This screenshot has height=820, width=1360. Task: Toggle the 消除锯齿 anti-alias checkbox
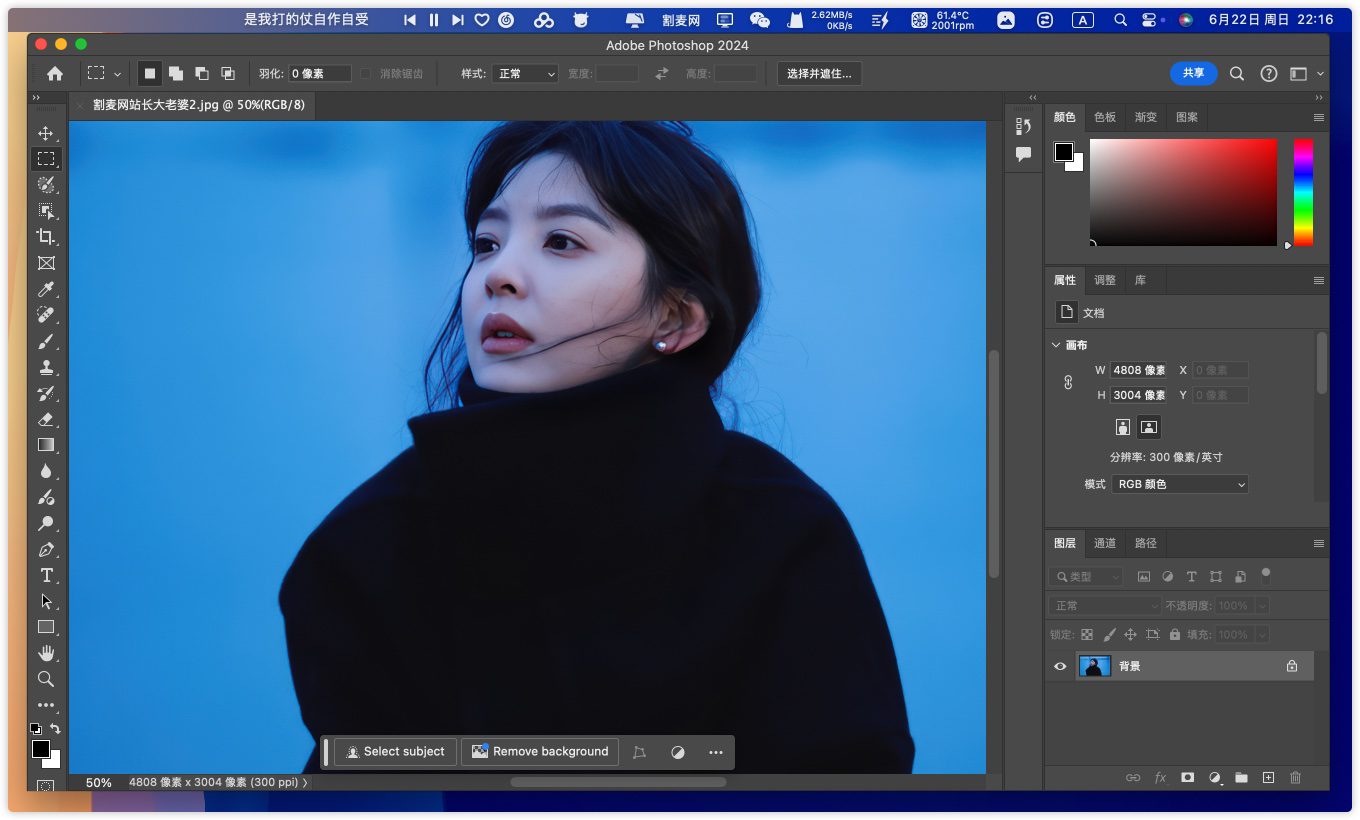point(366,74)
